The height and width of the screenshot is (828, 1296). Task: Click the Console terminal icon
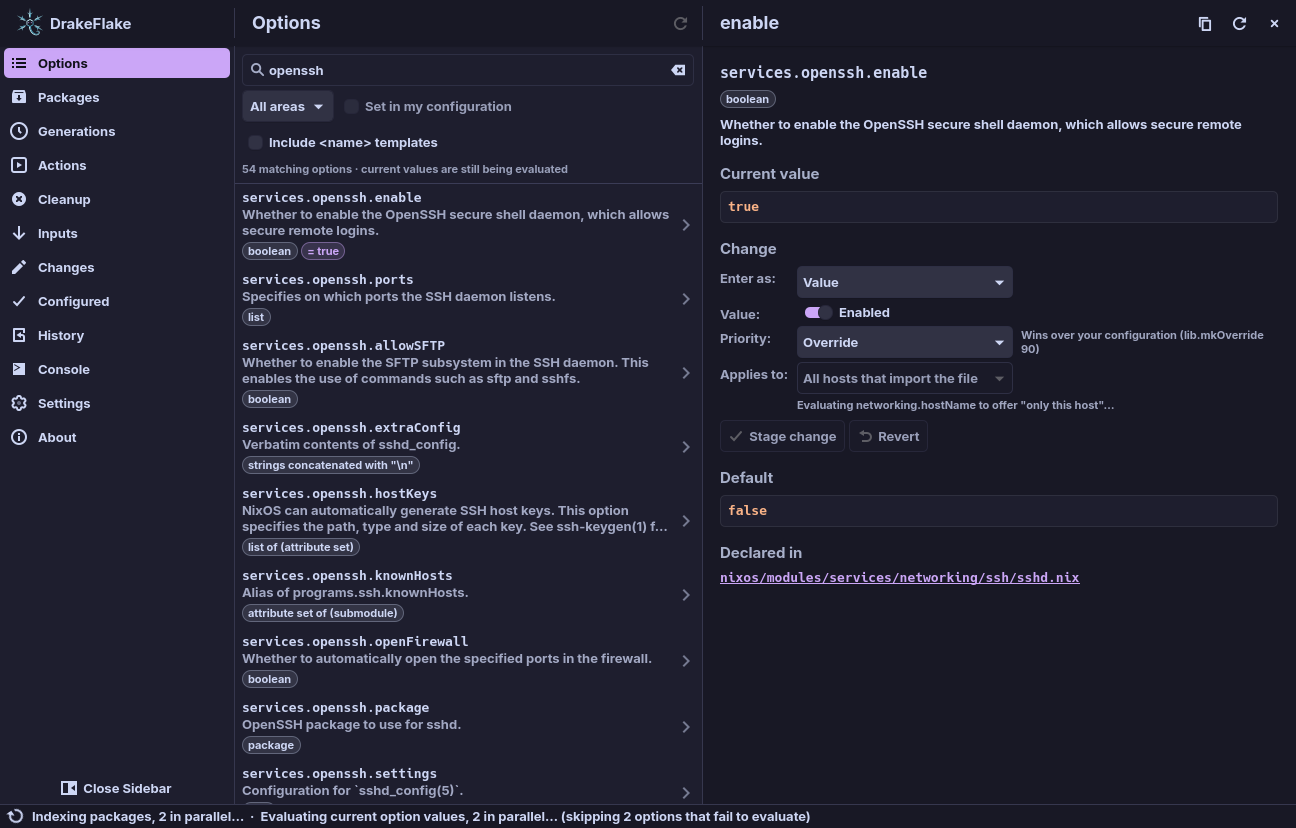point(19,369)
